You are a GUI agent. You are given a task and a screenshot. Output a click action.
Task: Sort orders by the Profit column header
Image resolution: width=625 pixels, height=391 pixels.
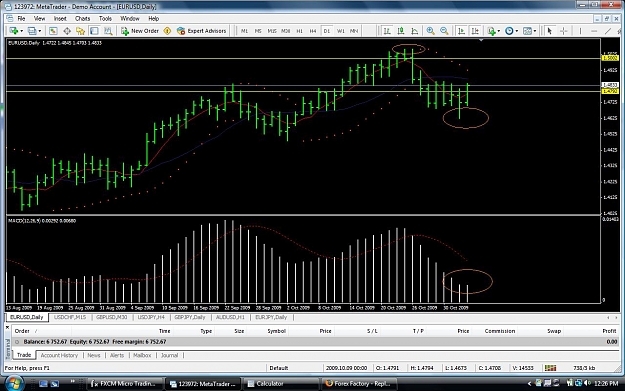(609, 331)
